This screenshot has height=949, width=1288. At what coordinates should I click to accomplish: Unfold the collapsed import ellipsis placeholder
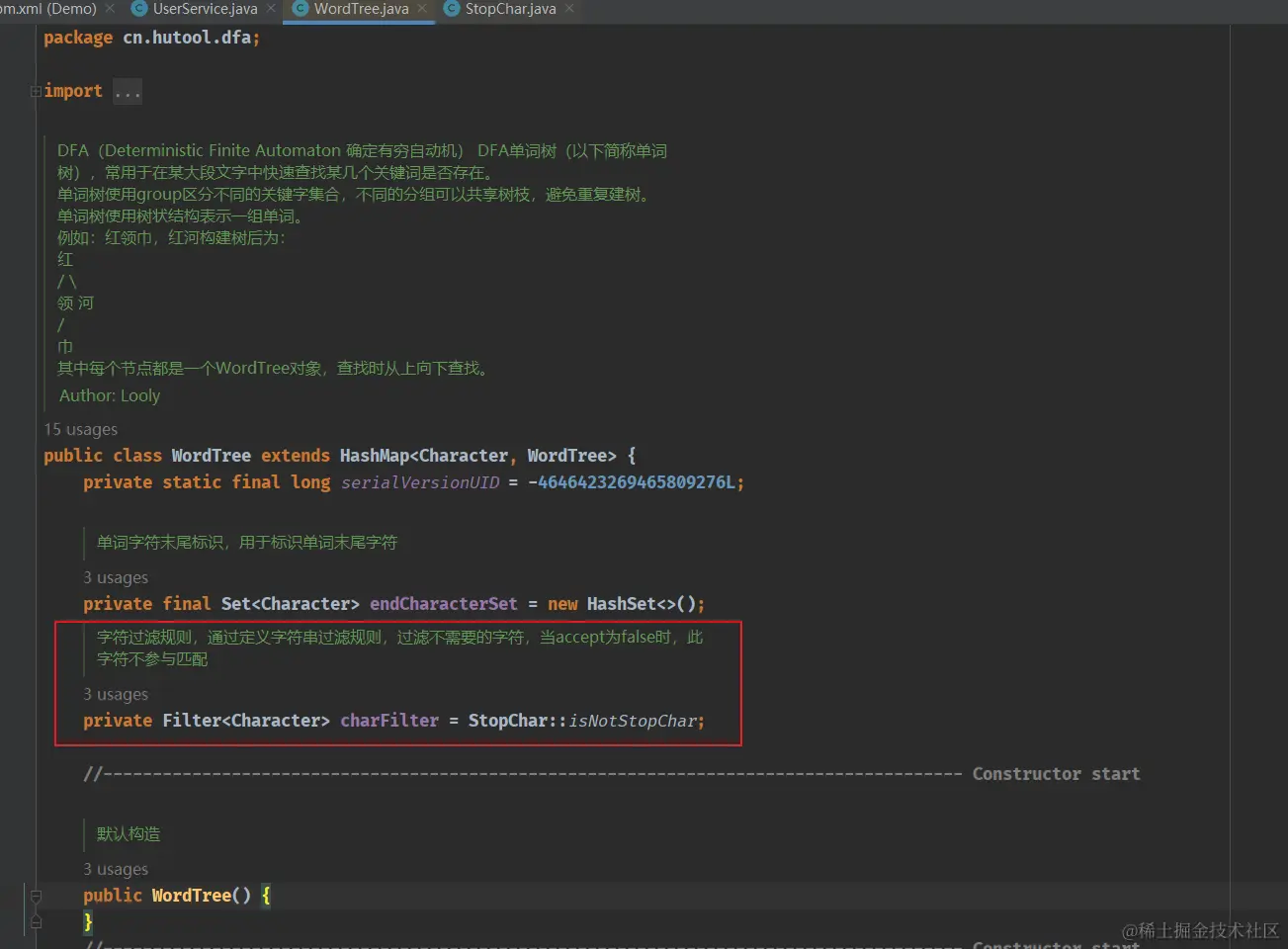coord(128,92)
